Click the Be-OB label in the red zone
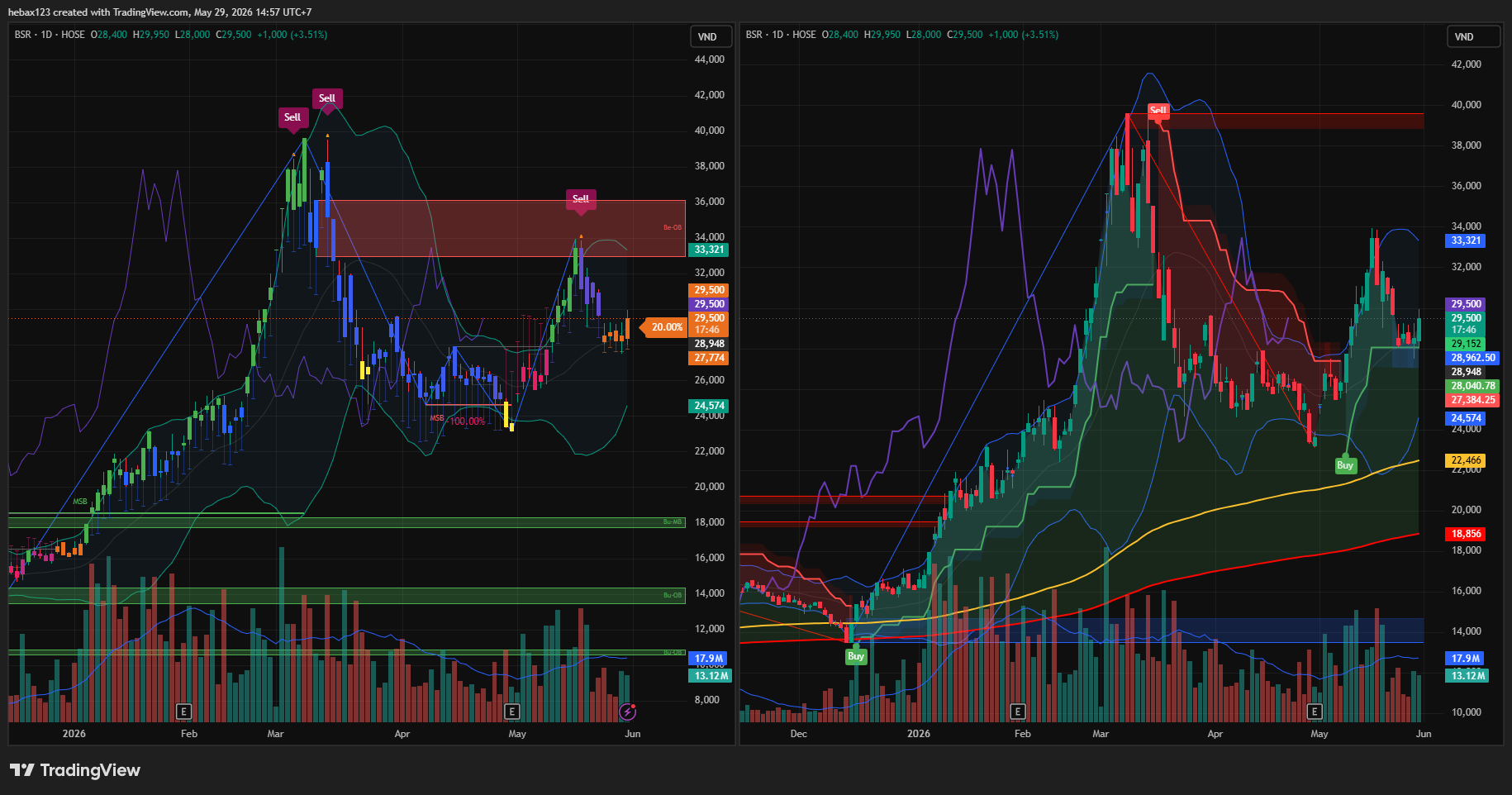Viewport: 1512px width, 795px height. (673, 227)
